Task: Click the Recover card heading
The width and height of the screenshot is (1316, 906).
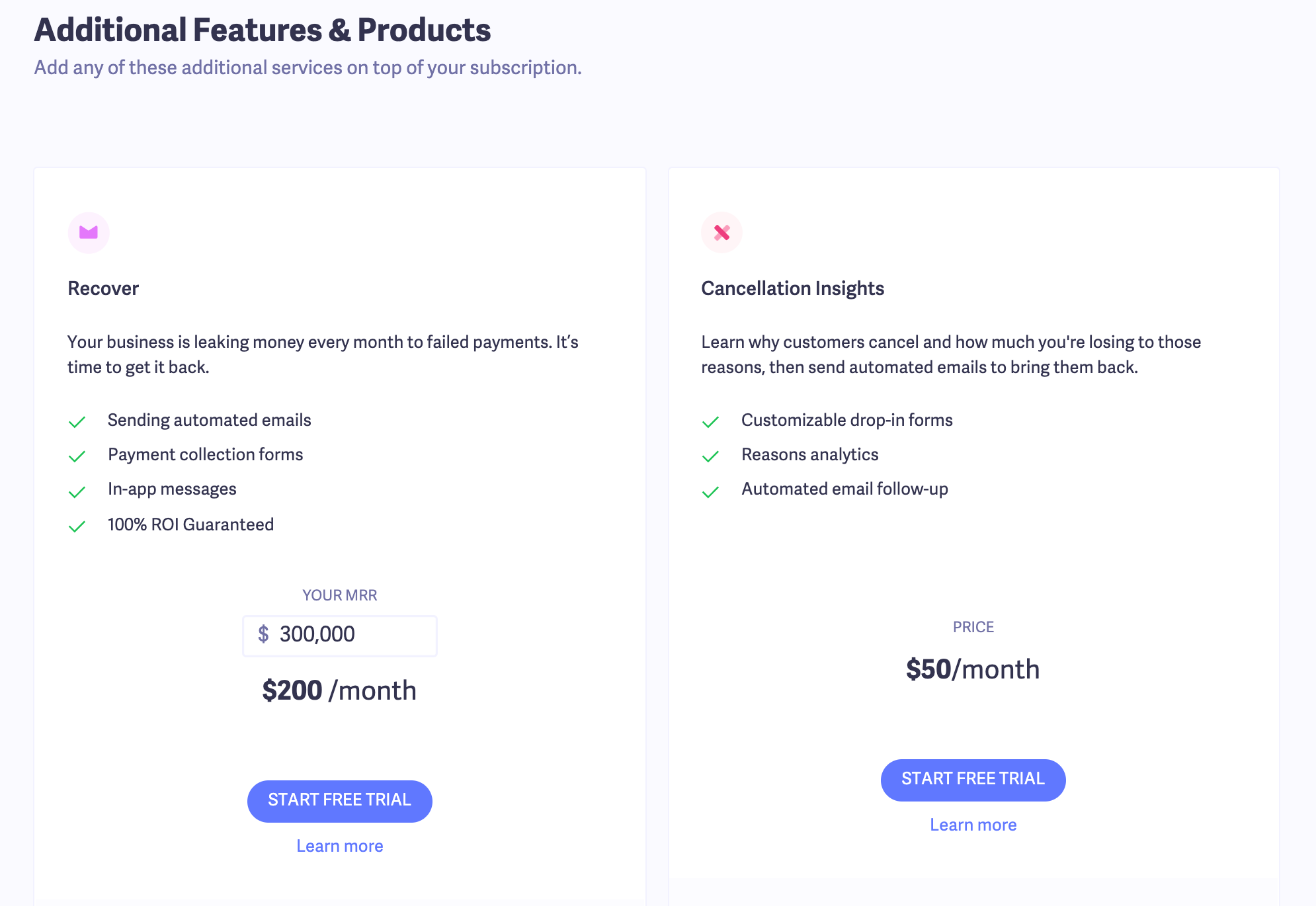Action: [103, 288]
